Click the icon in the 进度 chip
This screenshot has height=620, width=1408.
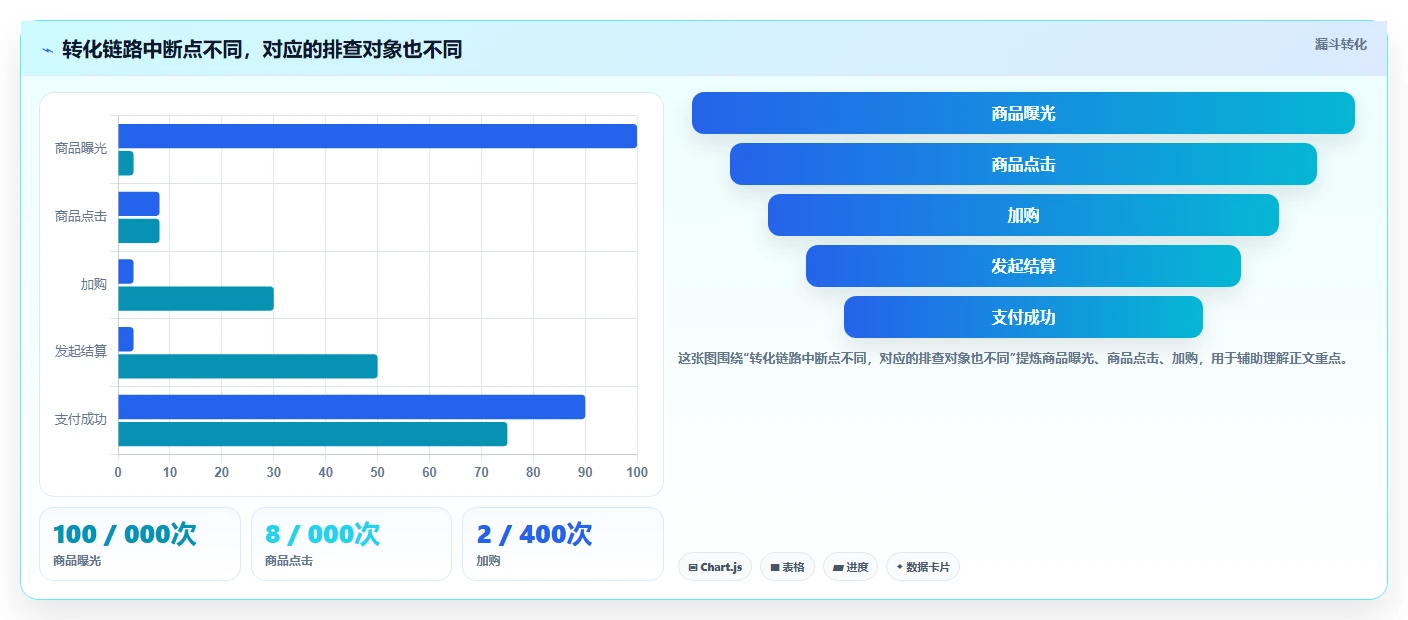click(x=838, y=567)
